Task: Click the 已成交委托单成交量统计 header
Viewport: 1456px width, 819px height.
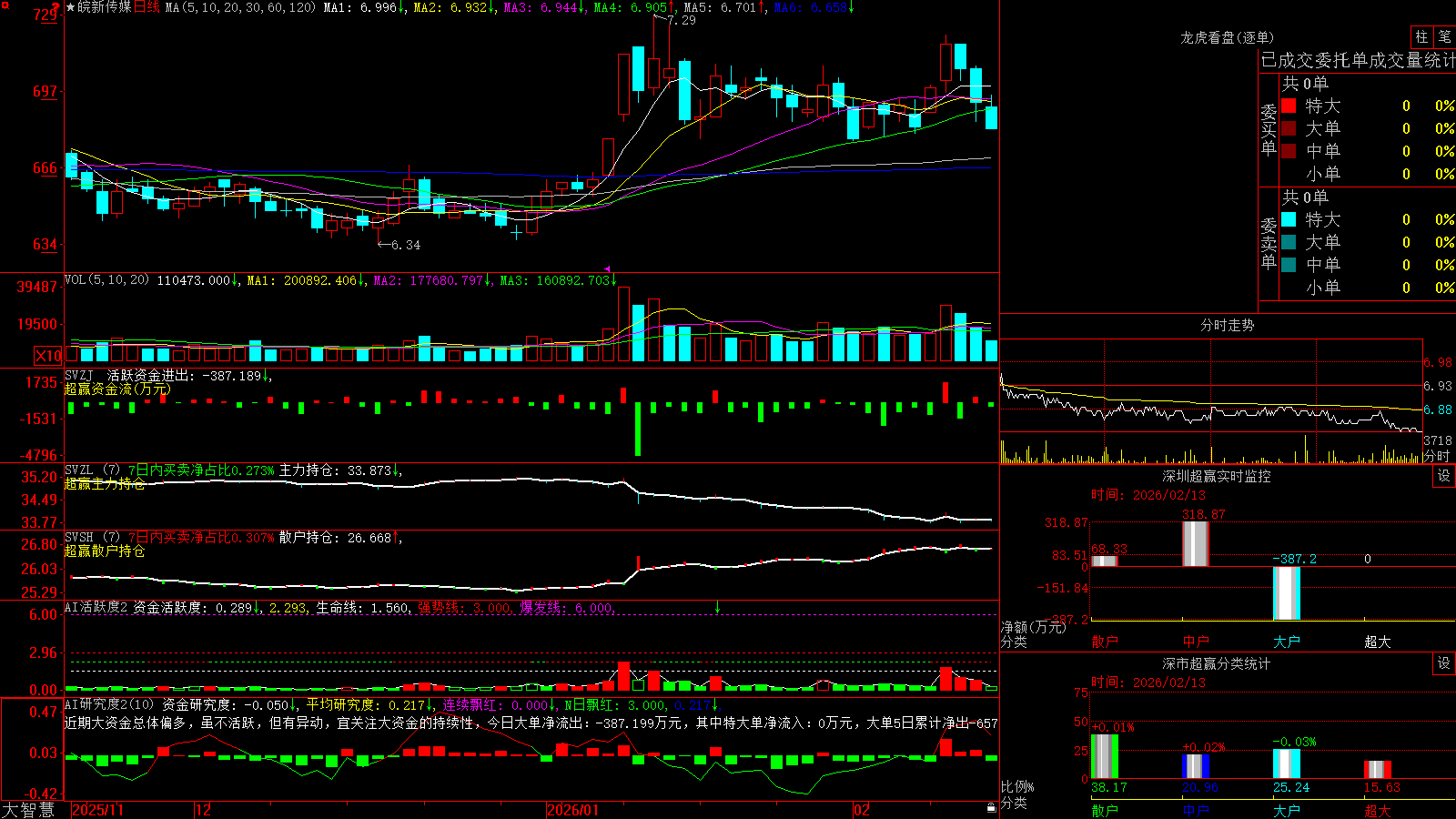Action: click(x=1358, y=60)
